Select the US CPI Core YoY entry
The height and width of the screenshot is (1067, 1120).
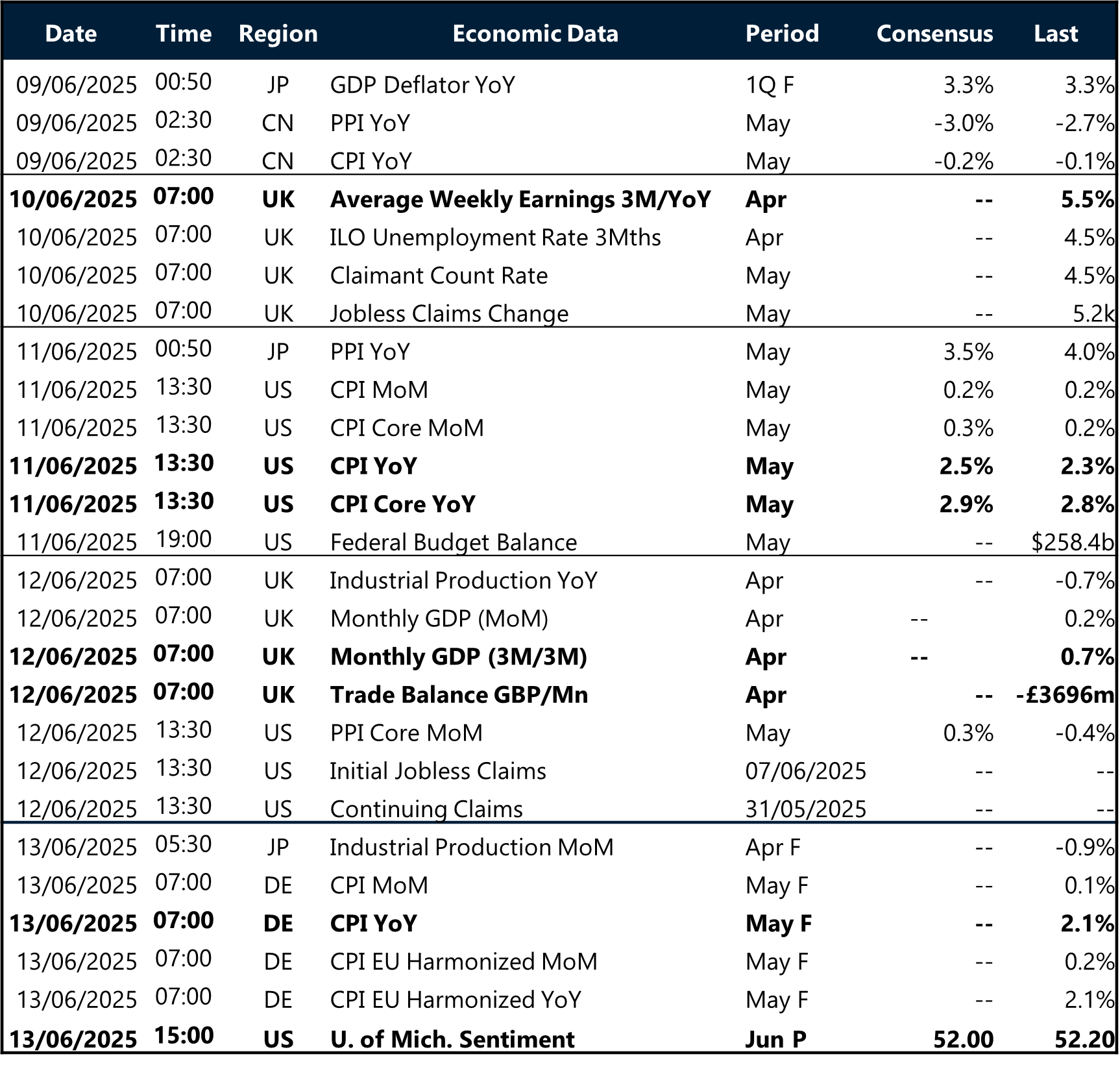402,504
